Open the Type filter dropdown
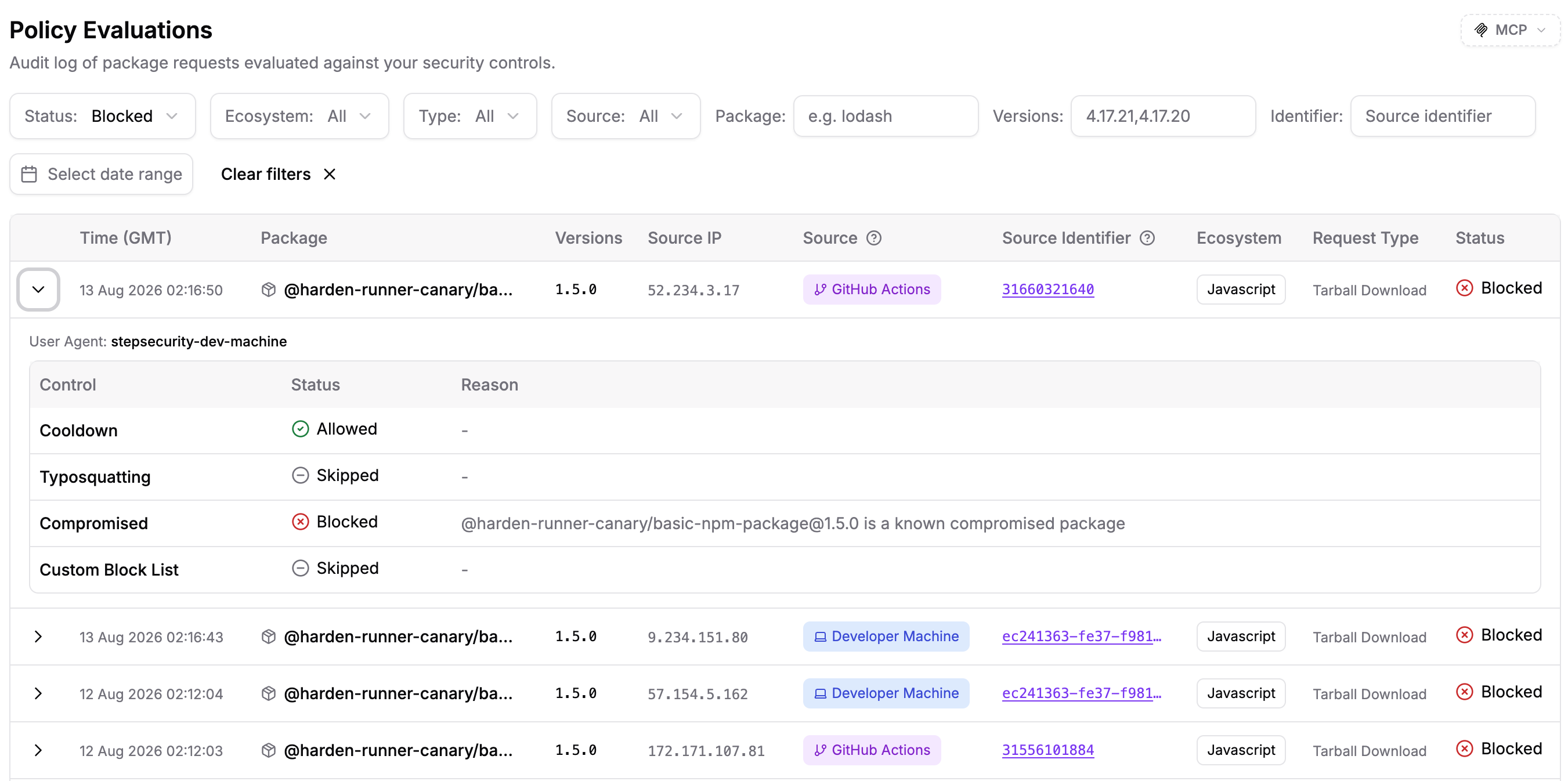1568x781 pixels. pos(470,115)
